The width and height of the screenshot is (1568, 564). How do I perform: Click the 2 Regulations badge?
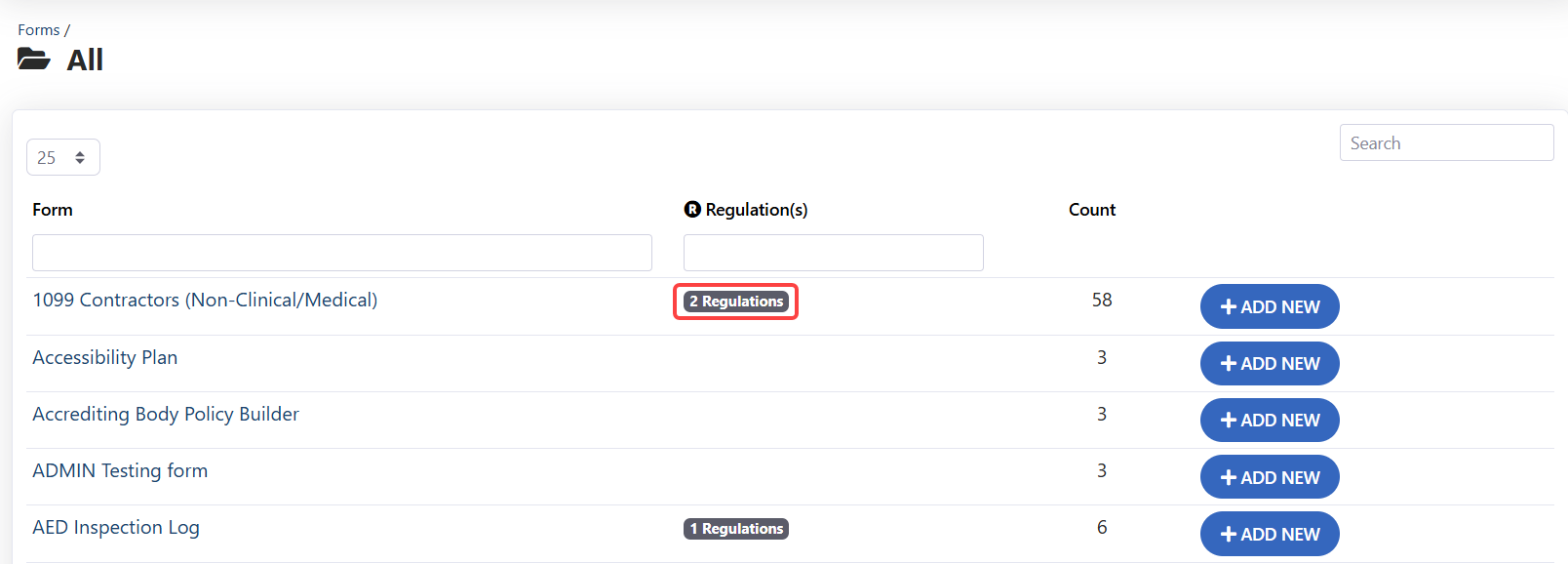[736, 302]
